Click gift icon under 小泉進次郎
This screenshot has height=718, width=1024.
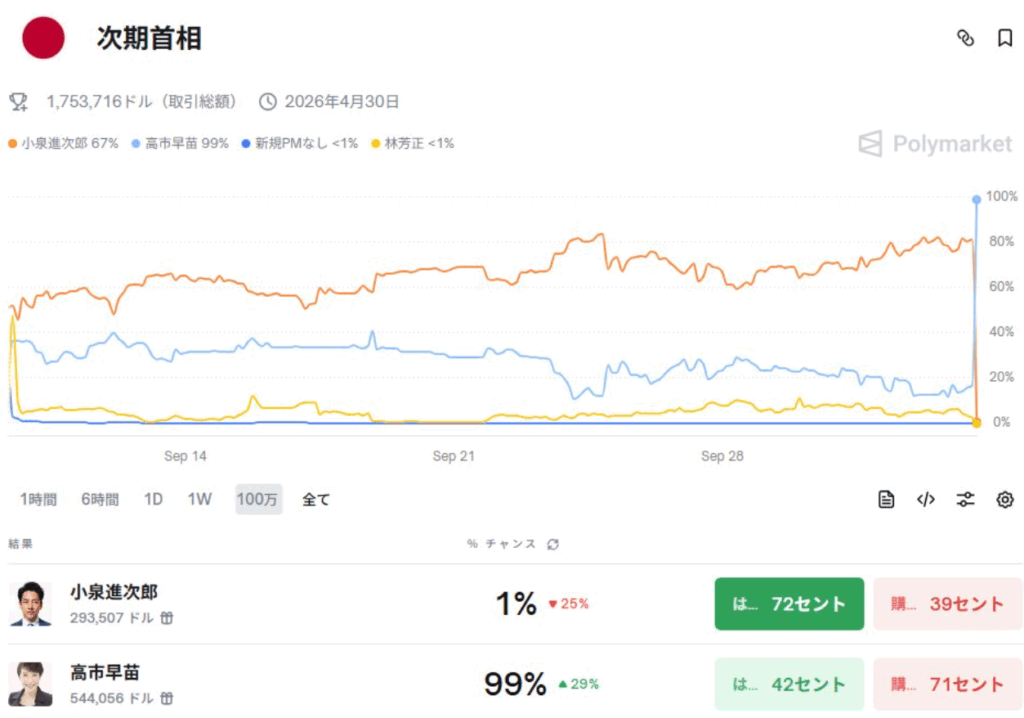167,618
